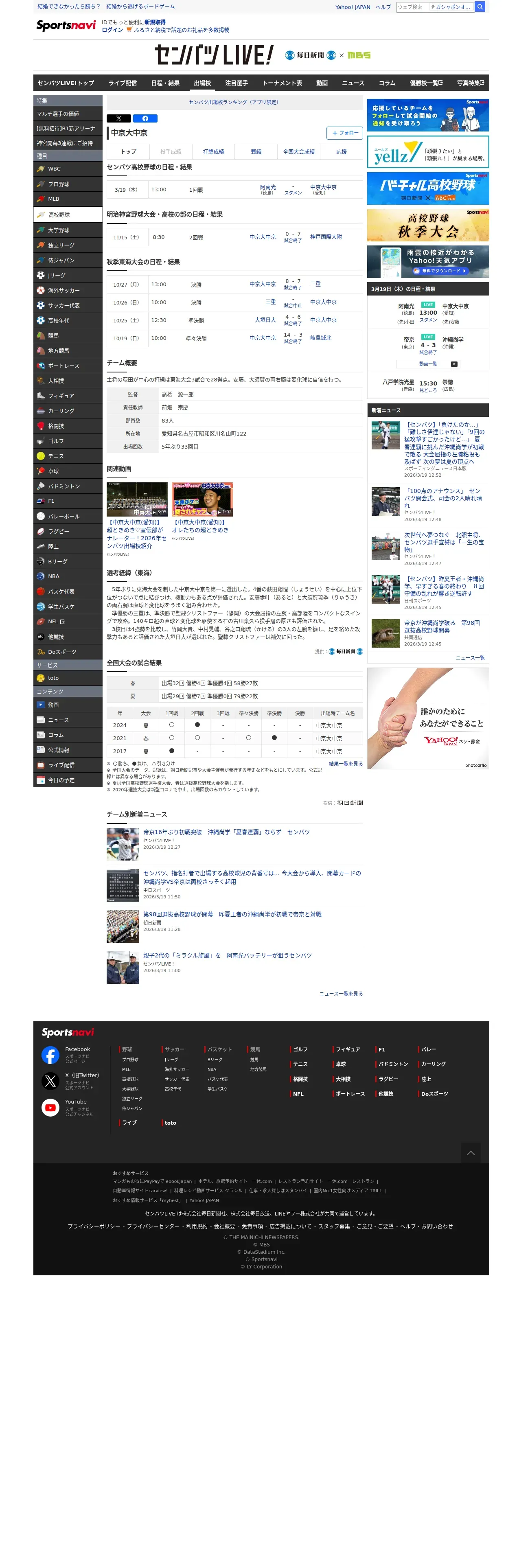530x1568 pixels.
Task: Open footer YouTube channel icon
Action: (50, 1107)
